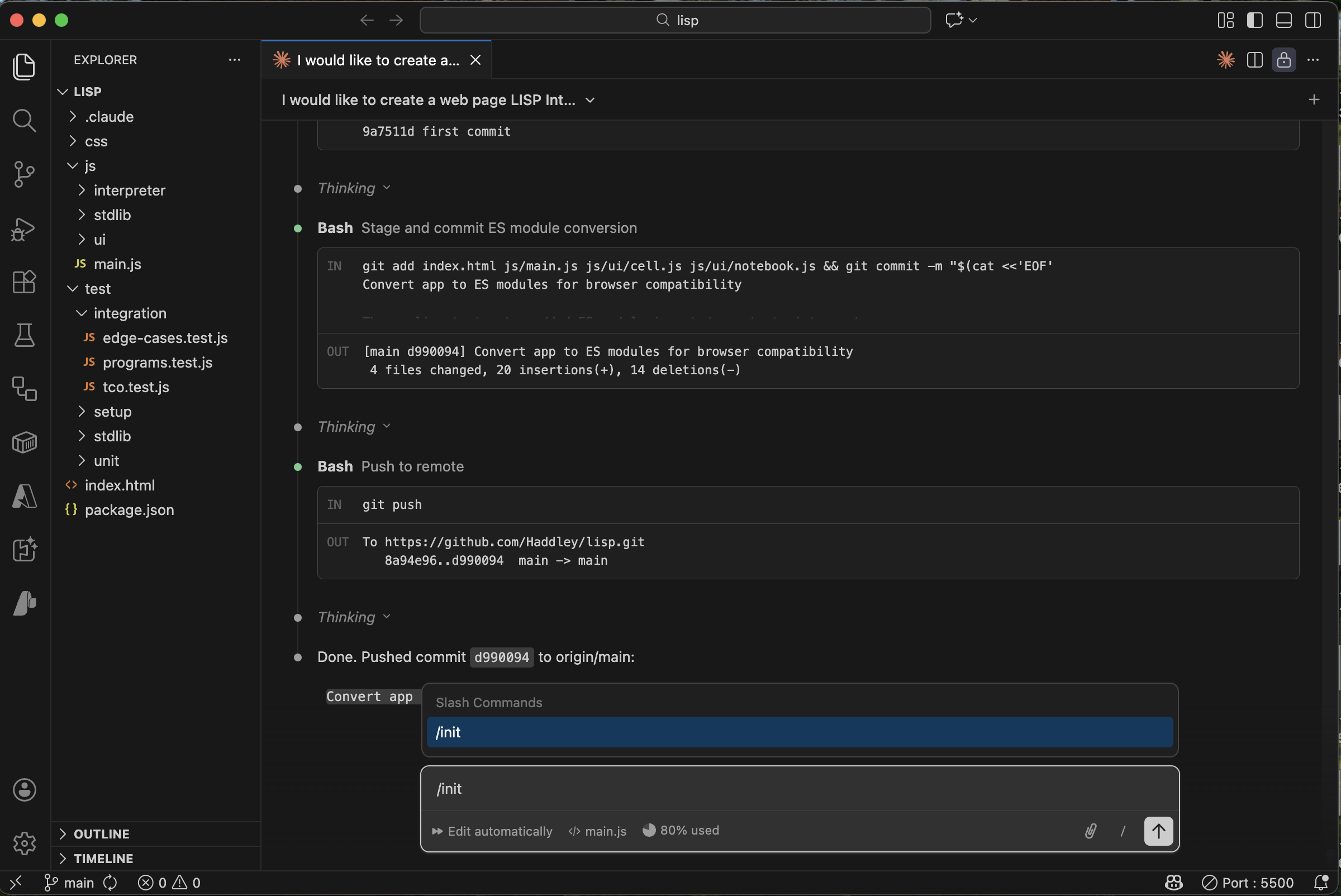Toggle the bottom panel visibility
1341x896 pixels.
pyautogui.click(x=1283, y=20)
